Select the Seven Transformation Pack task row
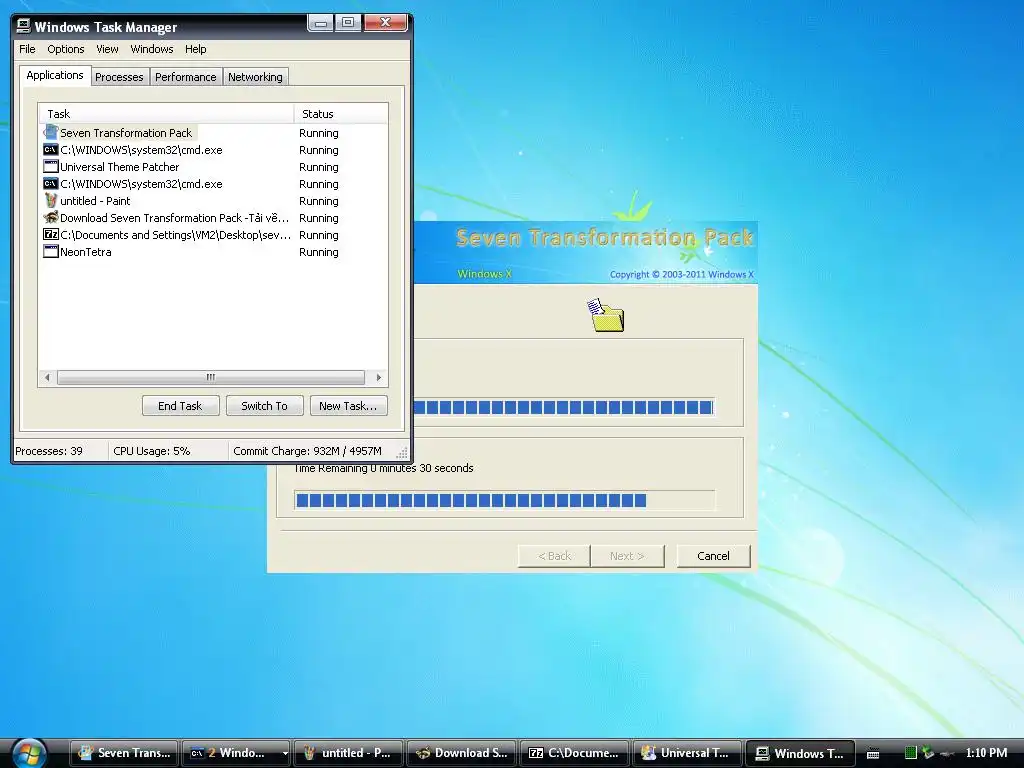 click(214, 133)
